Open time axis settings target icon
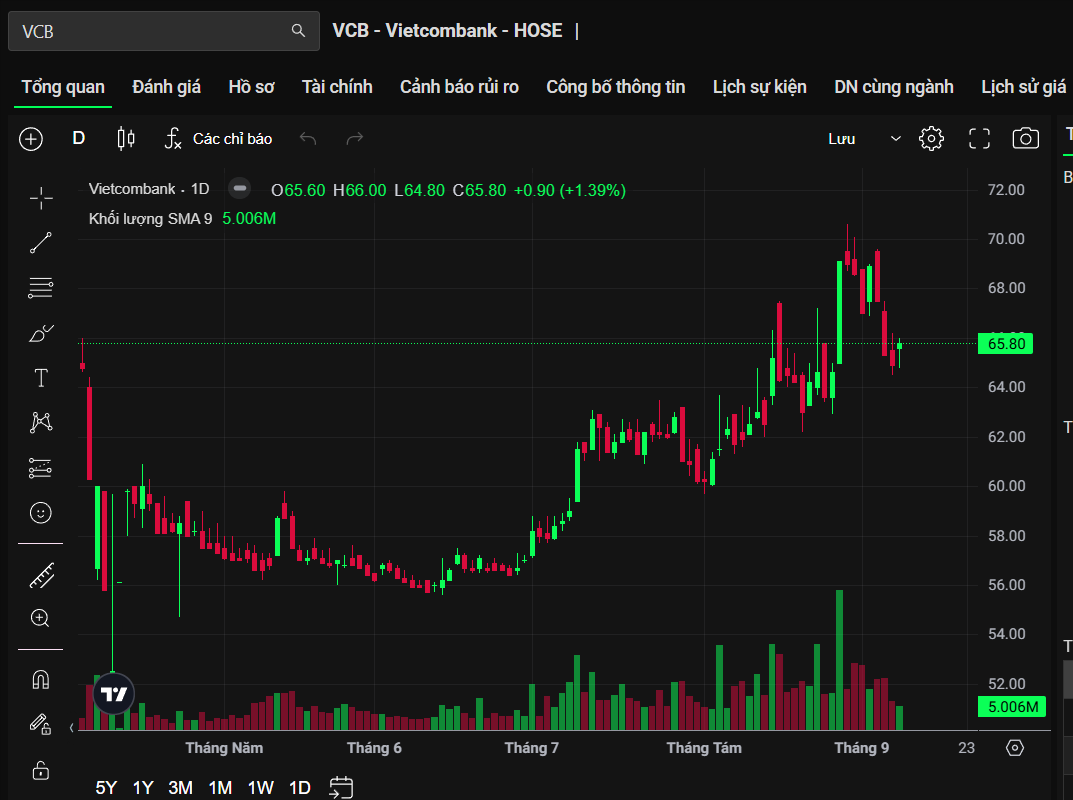 coord(1015,747)
